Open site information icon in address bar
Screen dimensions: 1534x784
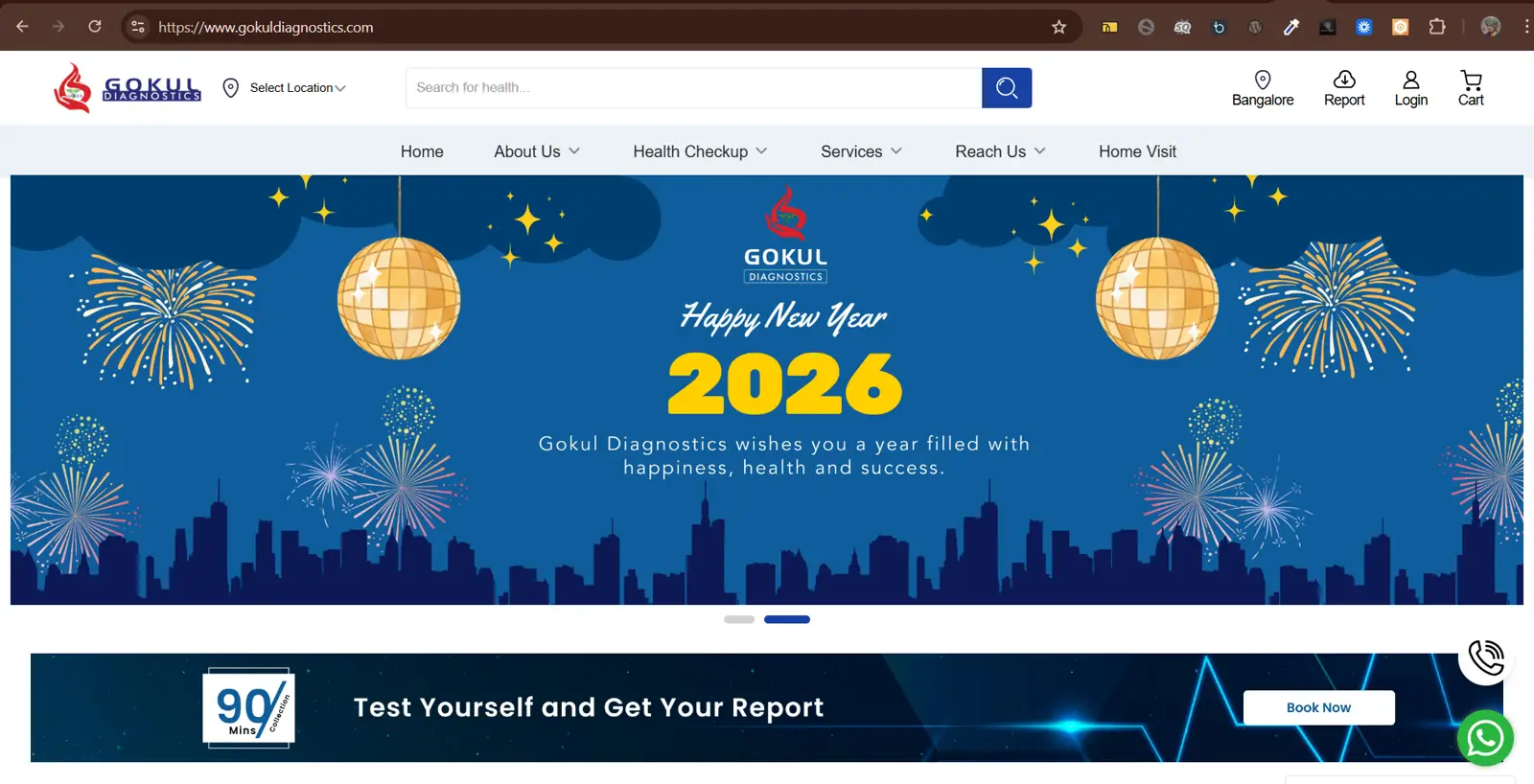click(x=138, y=27)
